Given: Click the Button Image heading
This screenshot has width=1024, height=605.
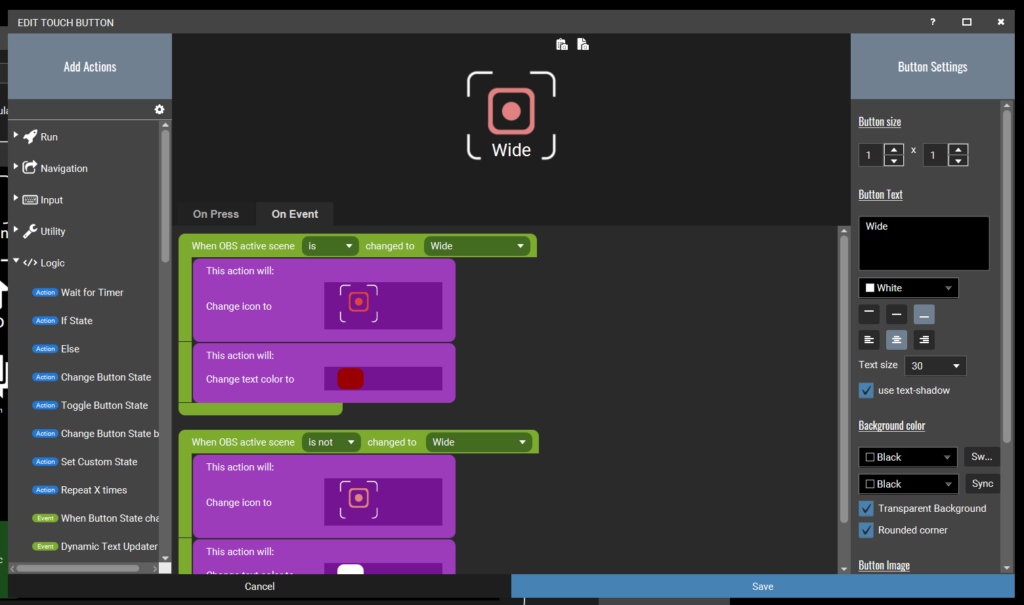Looking at the screenshot, I should pos(884,565).
